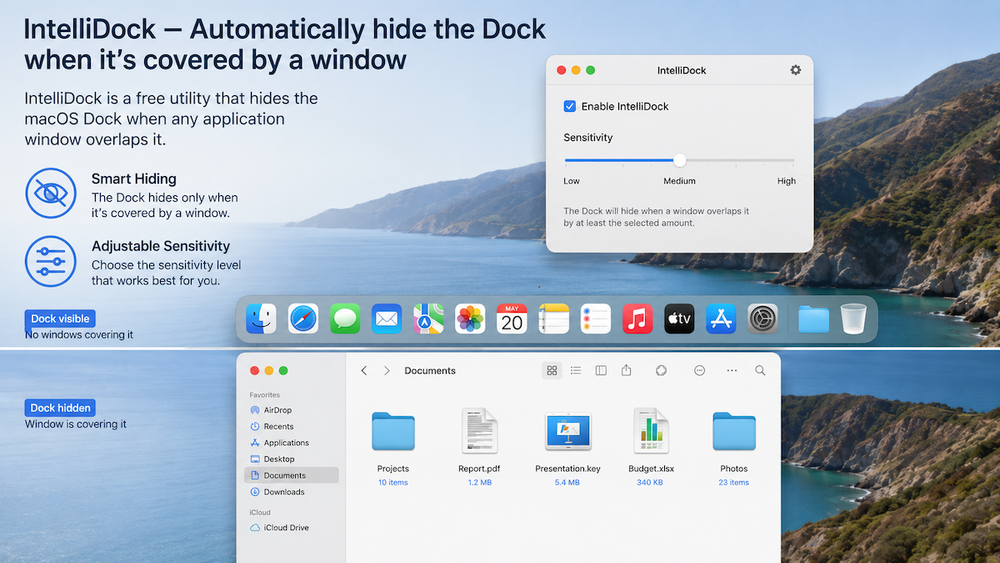Open the Finder toolbar overflow dots
The image size is (1000, 563).
732,370
